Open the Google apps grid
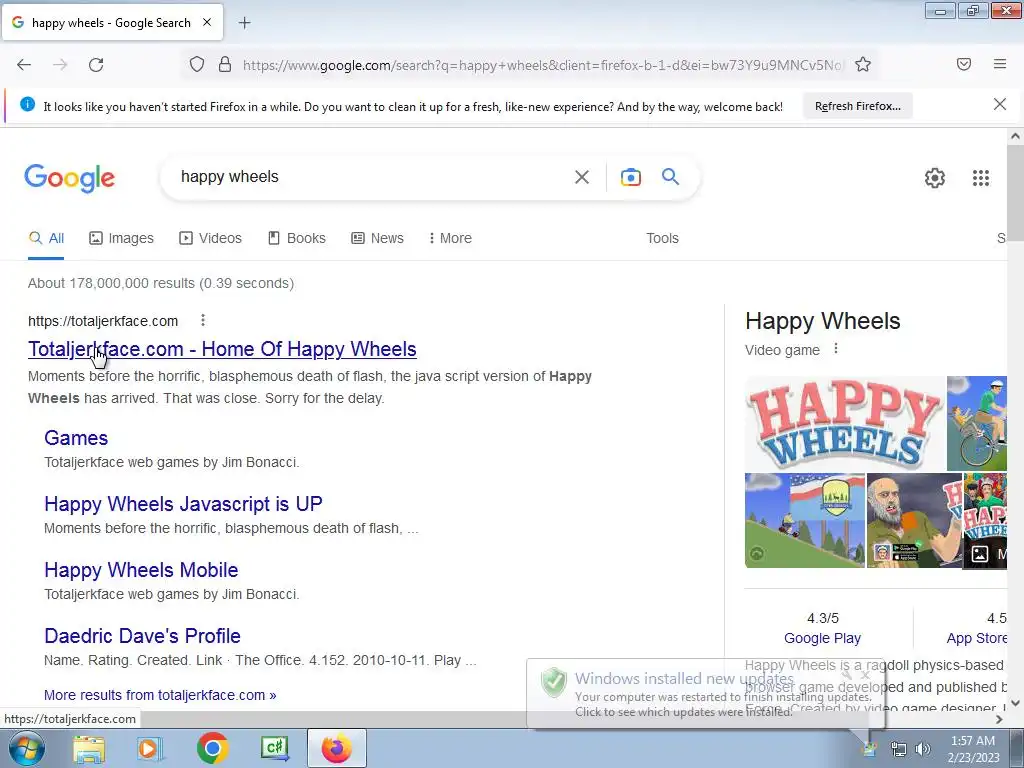Viewport: 1024px width, 768px height. point(980,178)
